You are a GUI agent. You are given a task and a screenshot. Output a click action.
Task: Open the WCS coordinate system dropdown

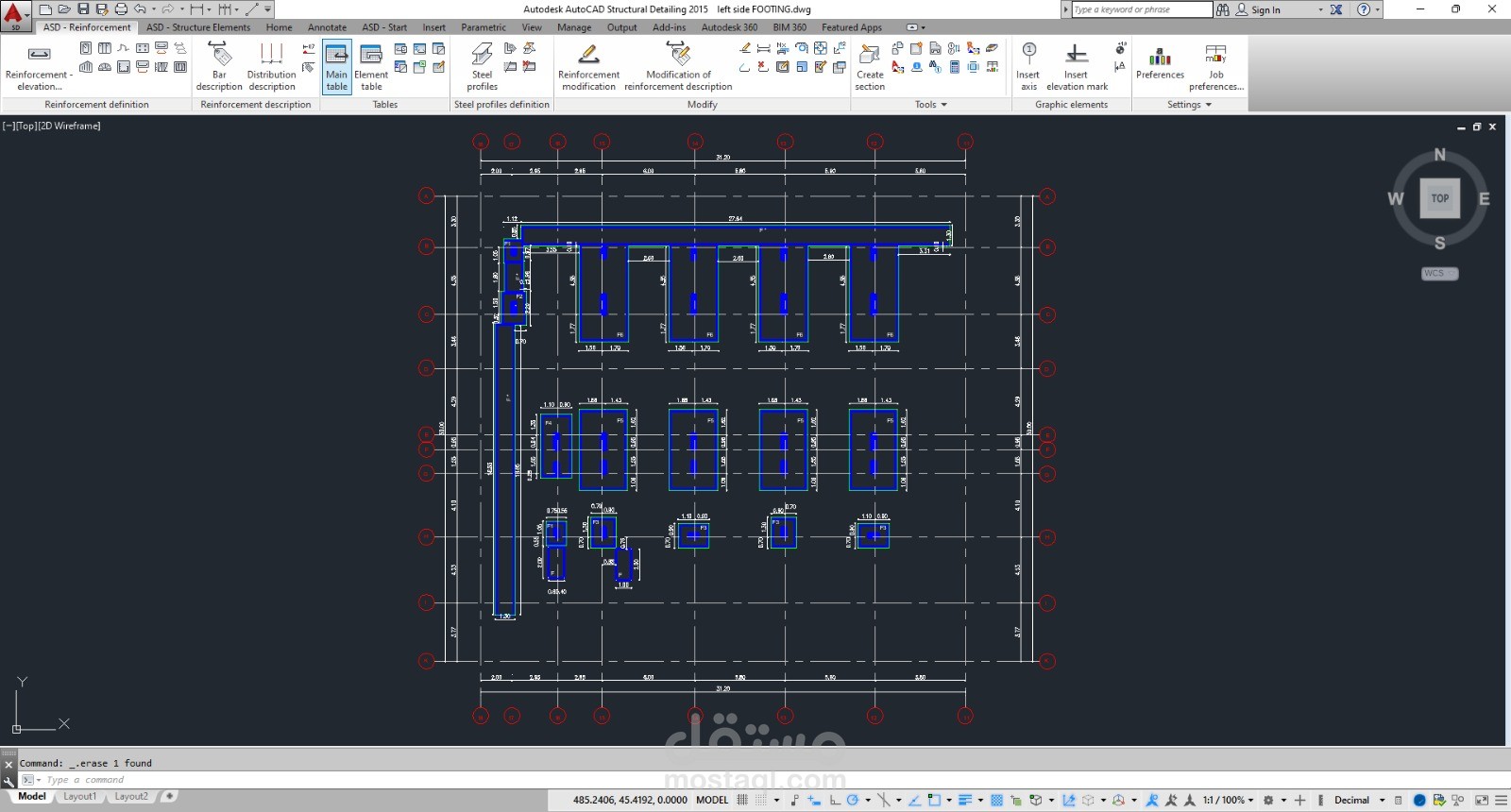tap(1440, 274)
